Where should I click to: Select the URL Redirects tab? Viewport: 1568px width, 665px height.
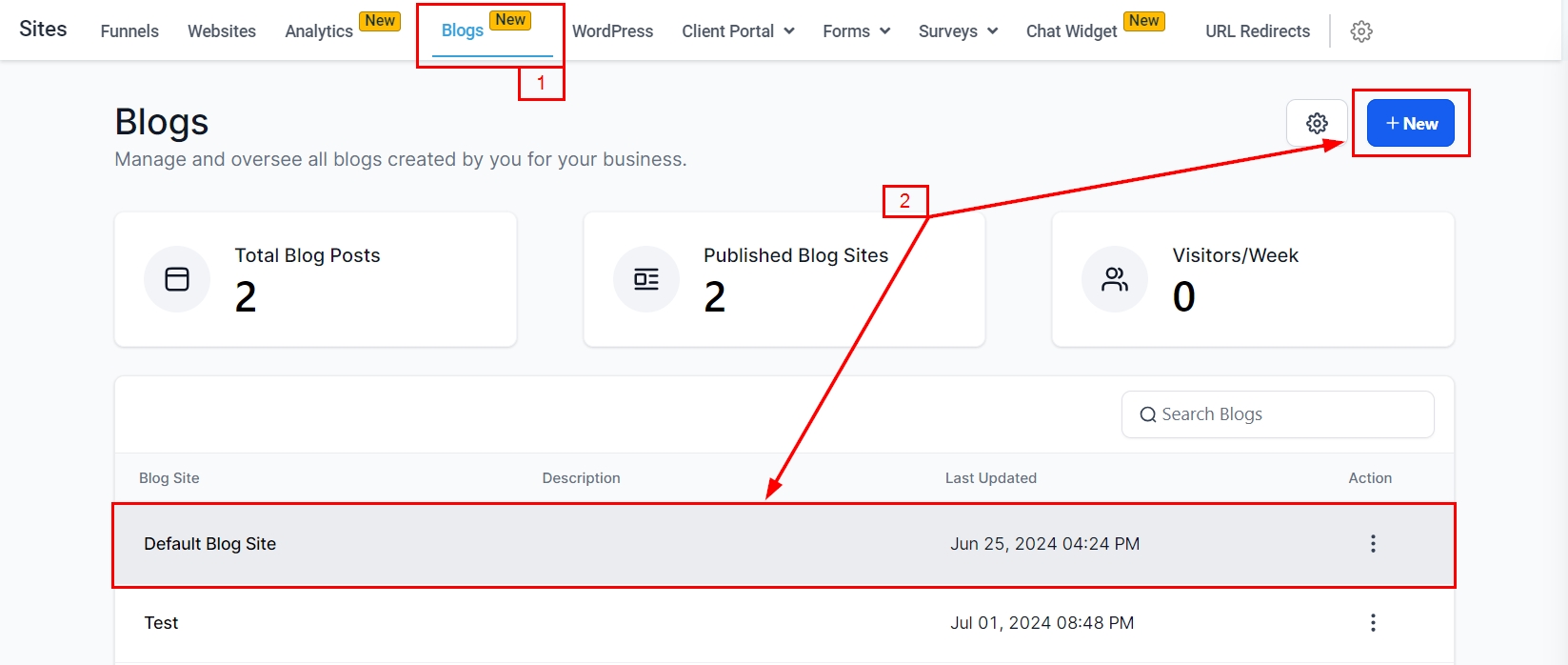[1258, 31]
